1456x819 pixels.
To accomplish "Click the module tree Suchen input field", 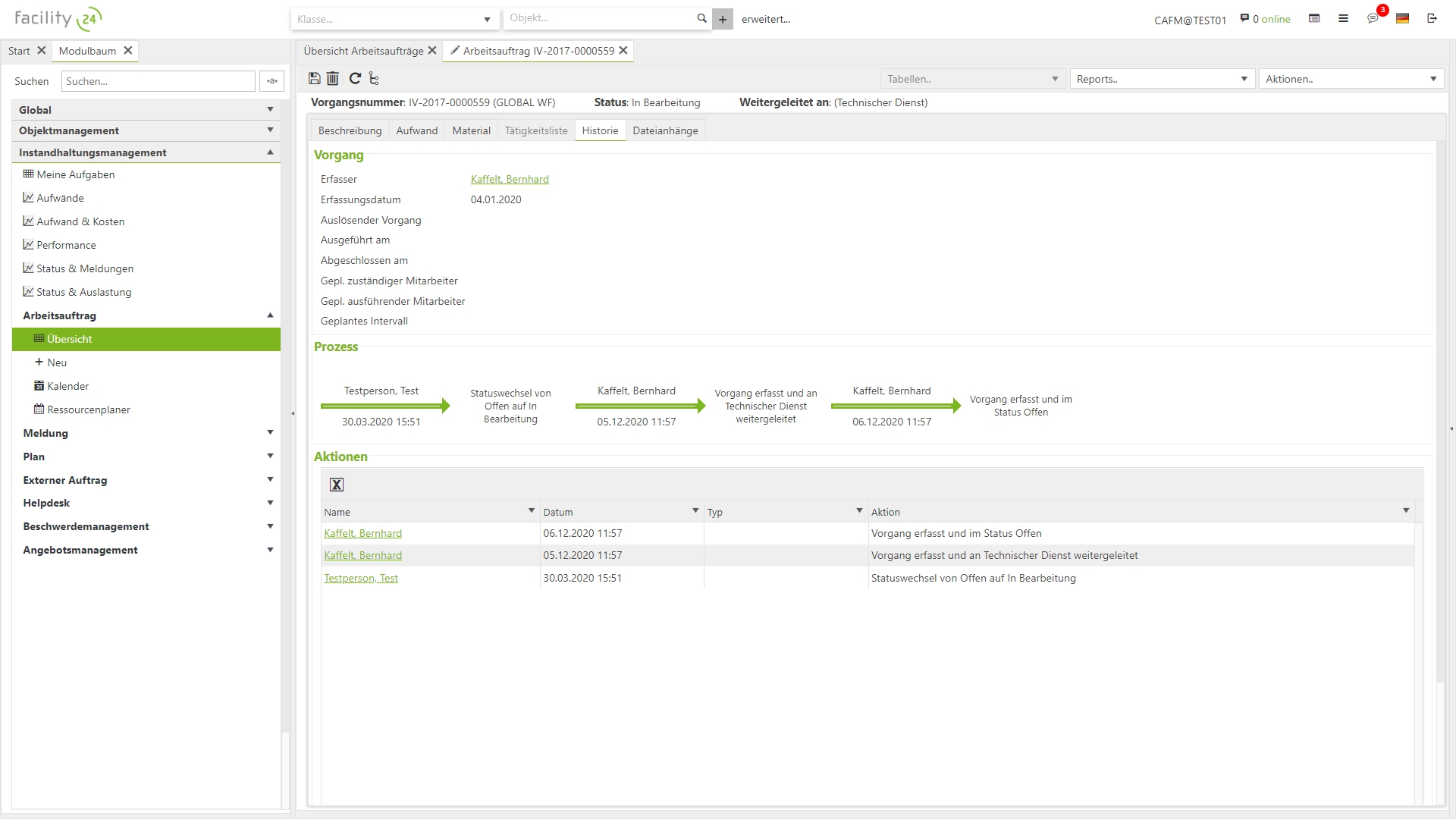I will click(158, 81).
